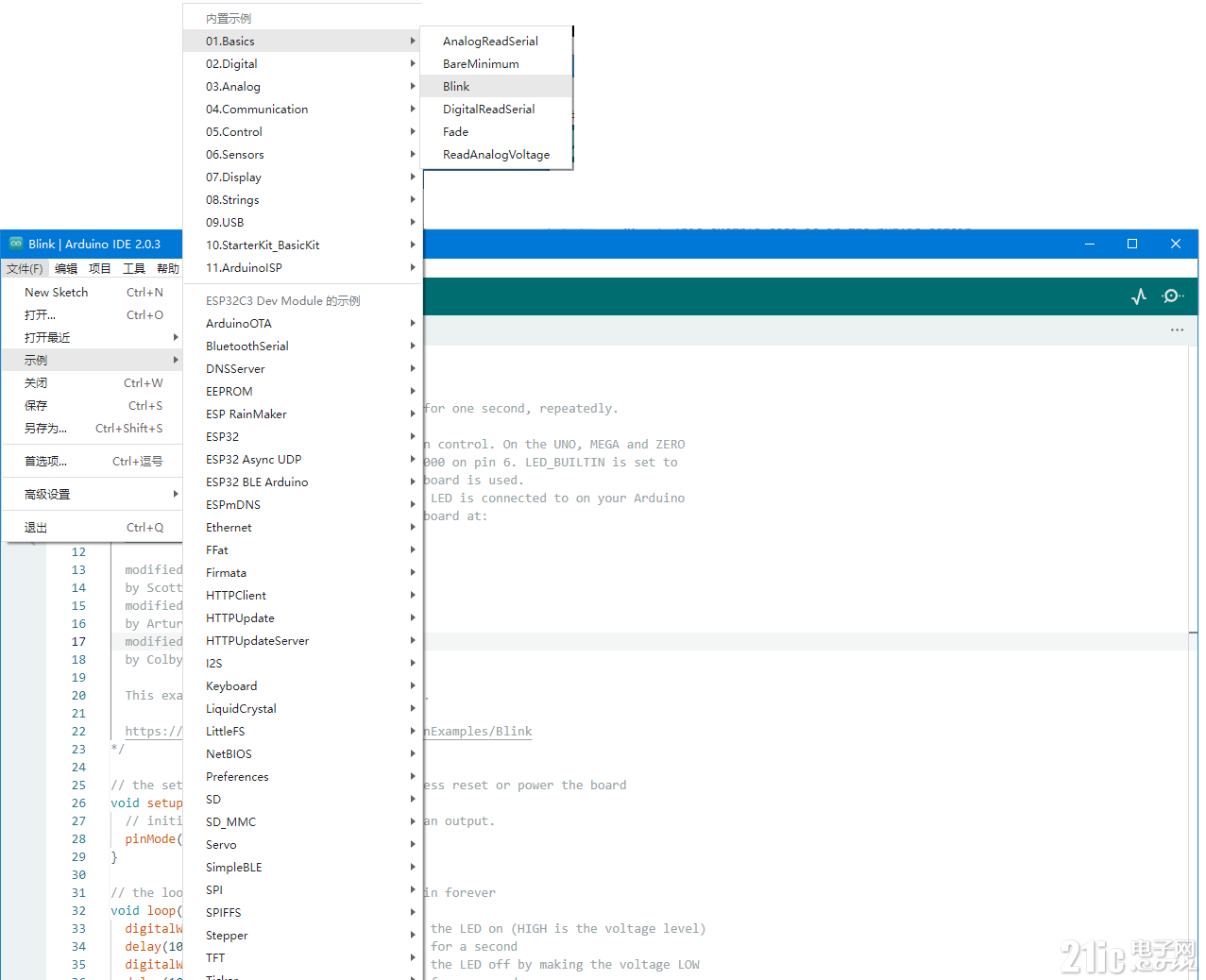Select 打开... menu entry
Screen dimensions: 1206x980
(93, 315)
